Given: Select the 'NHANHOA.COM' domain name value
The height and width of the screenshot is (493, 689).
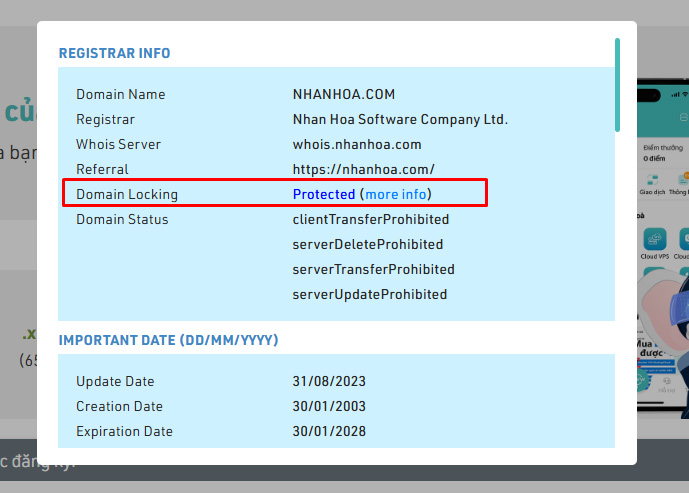Looking at the screenshot, I should pyautogui.click(x=344, y=94).
